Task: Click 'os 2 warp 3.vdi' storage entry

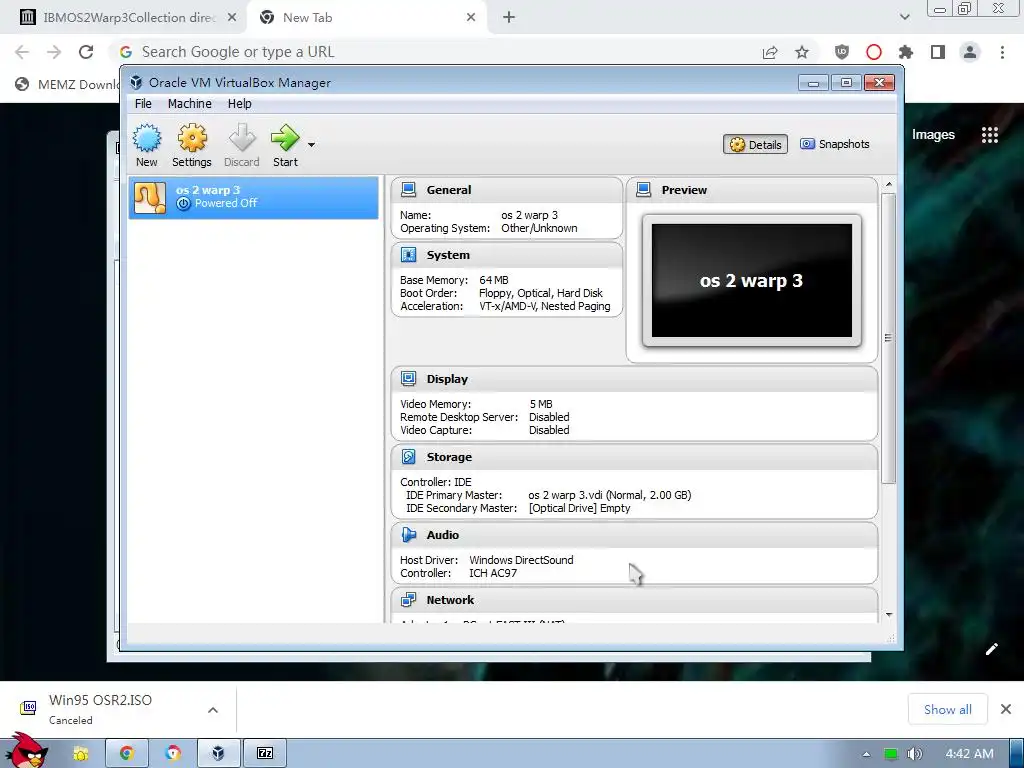Action: [x=609, y=495]
